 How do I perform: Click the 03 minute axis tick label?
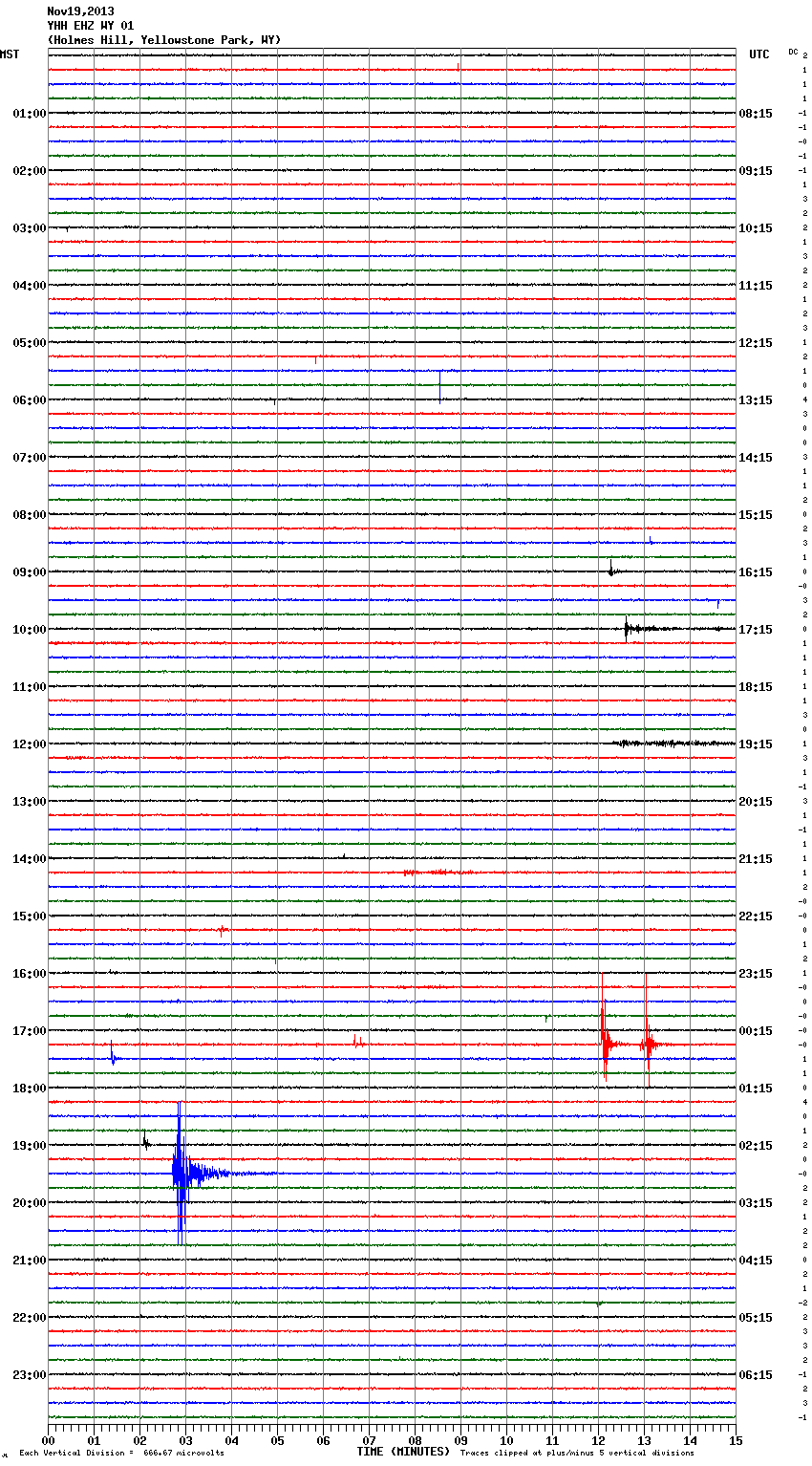(185, 1440)
